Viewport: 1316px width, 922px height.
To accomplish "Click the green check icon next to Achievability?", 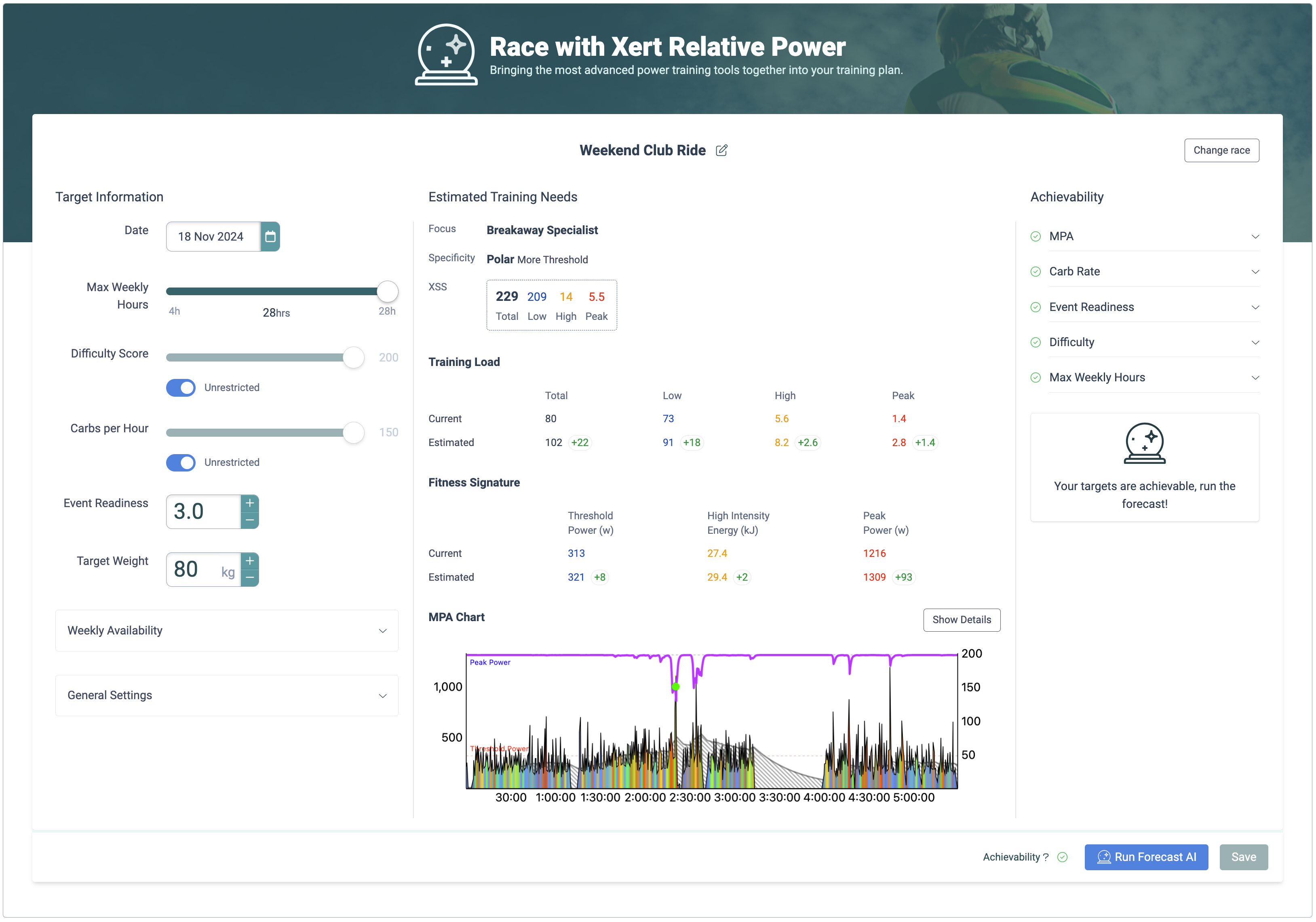I will coord(1062,857).
